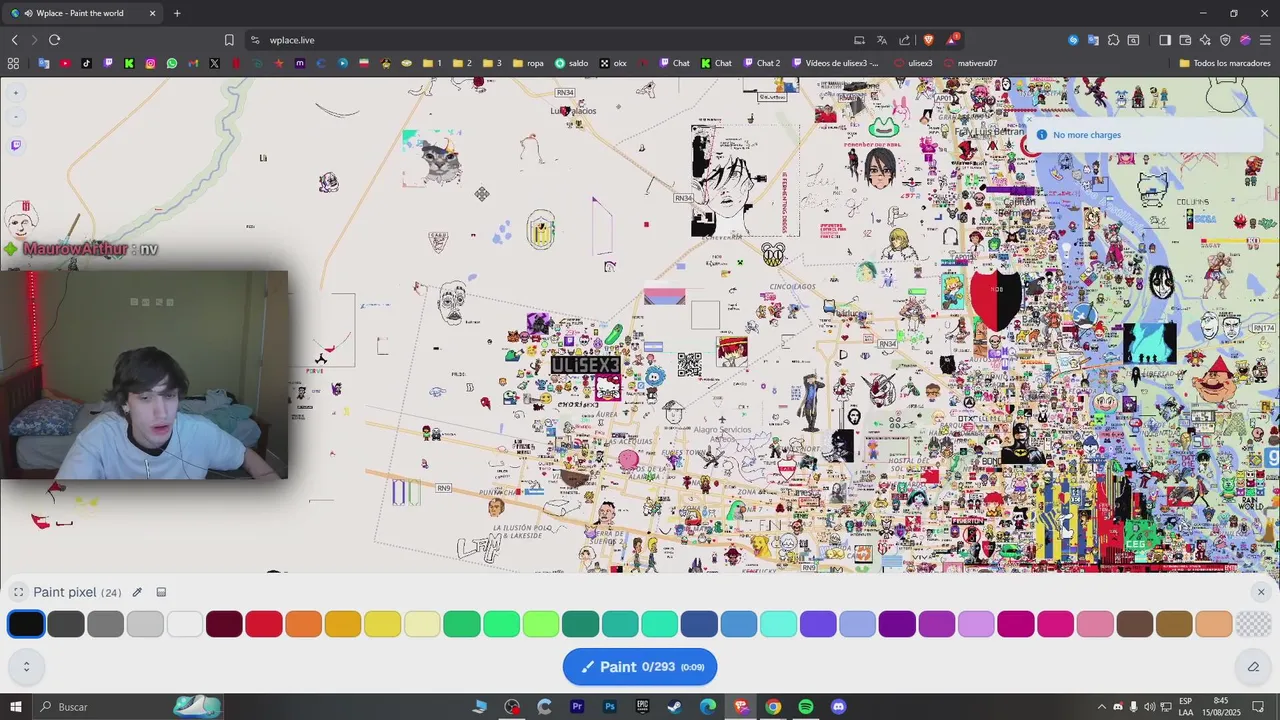Click the Twitch icon on map sidebar
The image size is (1280, 720).
[x=16, y=145]
